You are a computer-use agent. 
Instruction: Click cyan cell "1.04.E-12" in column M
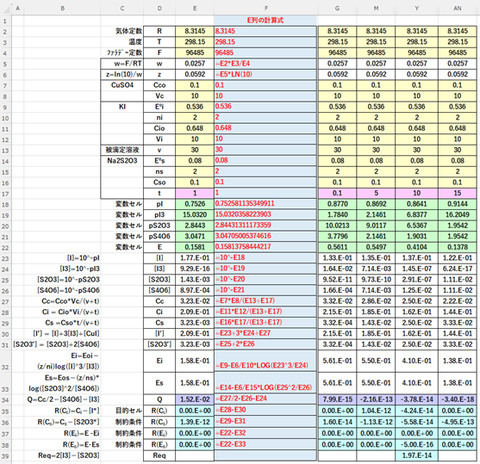point(376,411)
